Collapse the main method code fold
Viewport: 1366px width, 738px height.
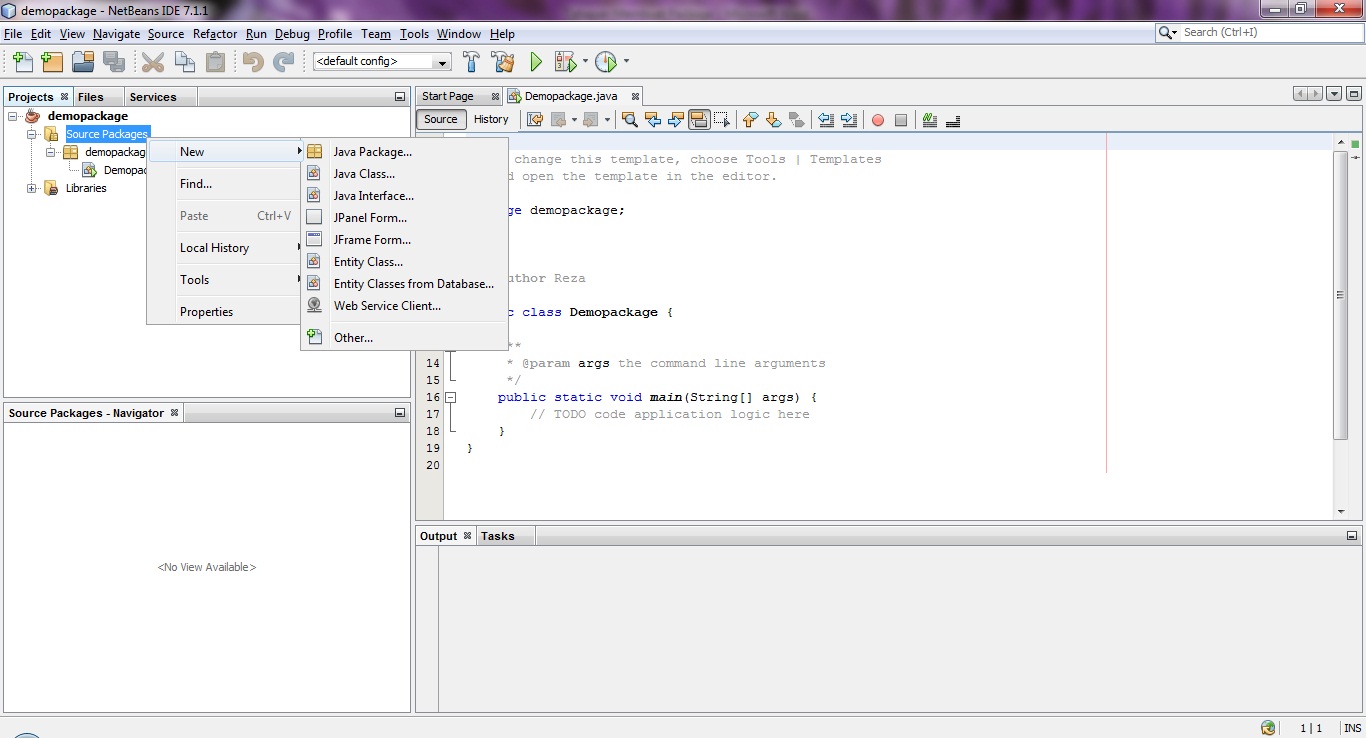[451, 397]
